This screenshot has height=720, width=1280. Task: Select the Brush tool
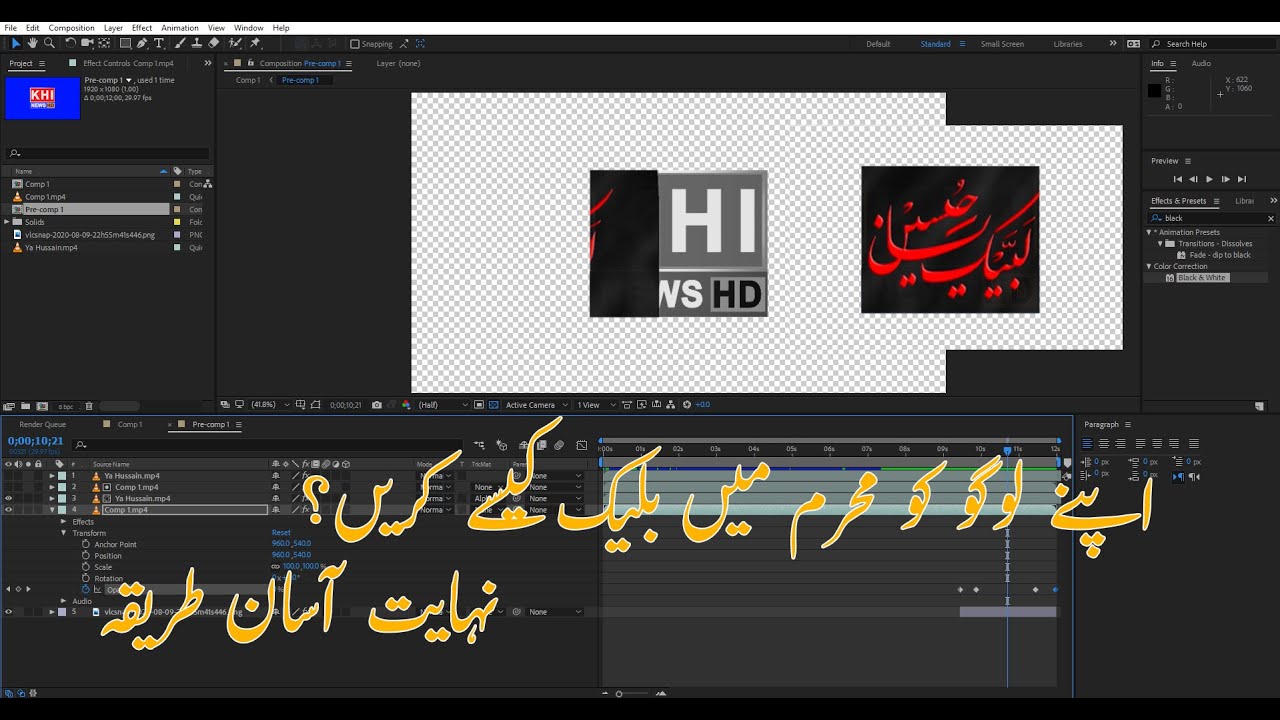180,43
